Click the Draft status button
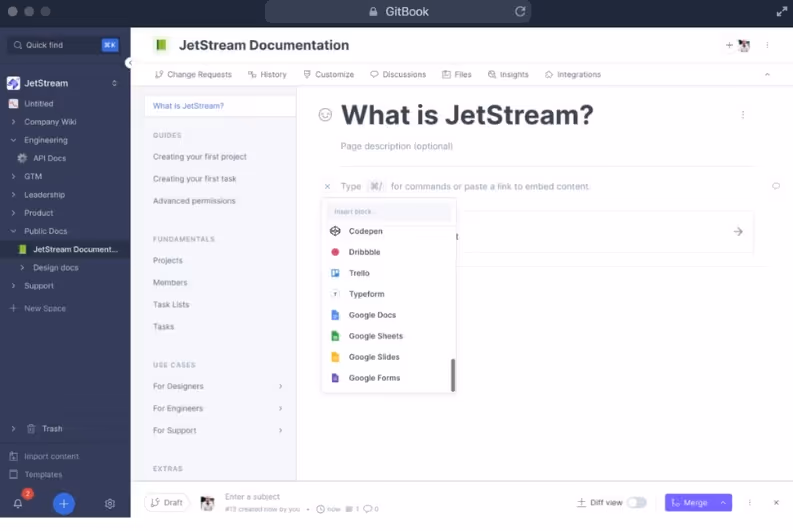The image size is (793, 531). (166, 503)
